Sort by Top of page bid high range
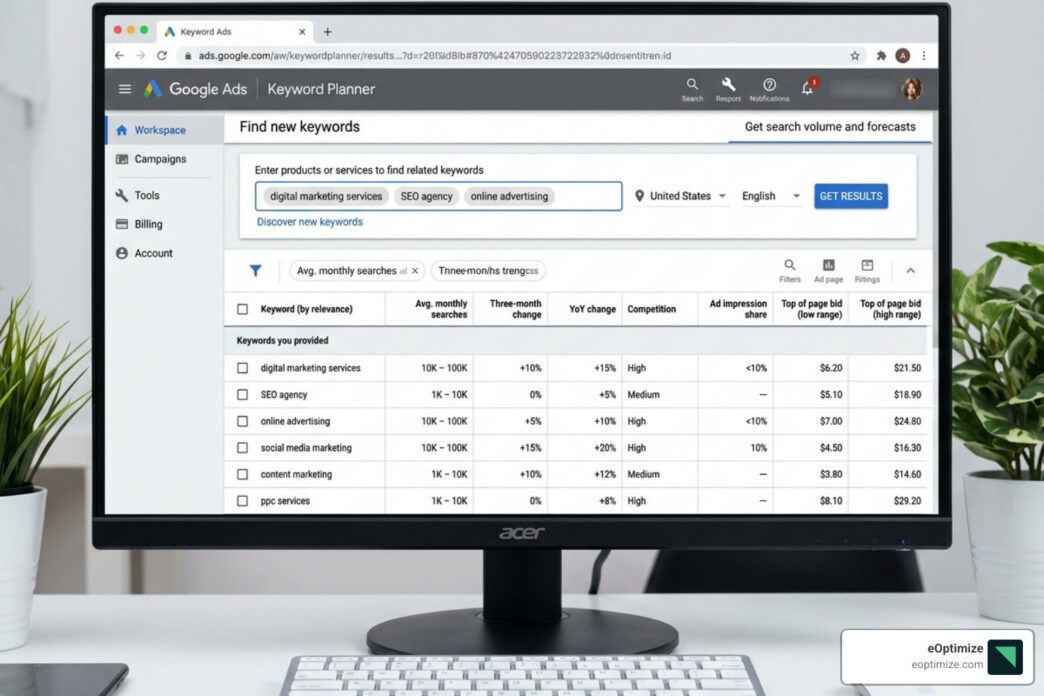1044x696 pixels. coord(890,309)
